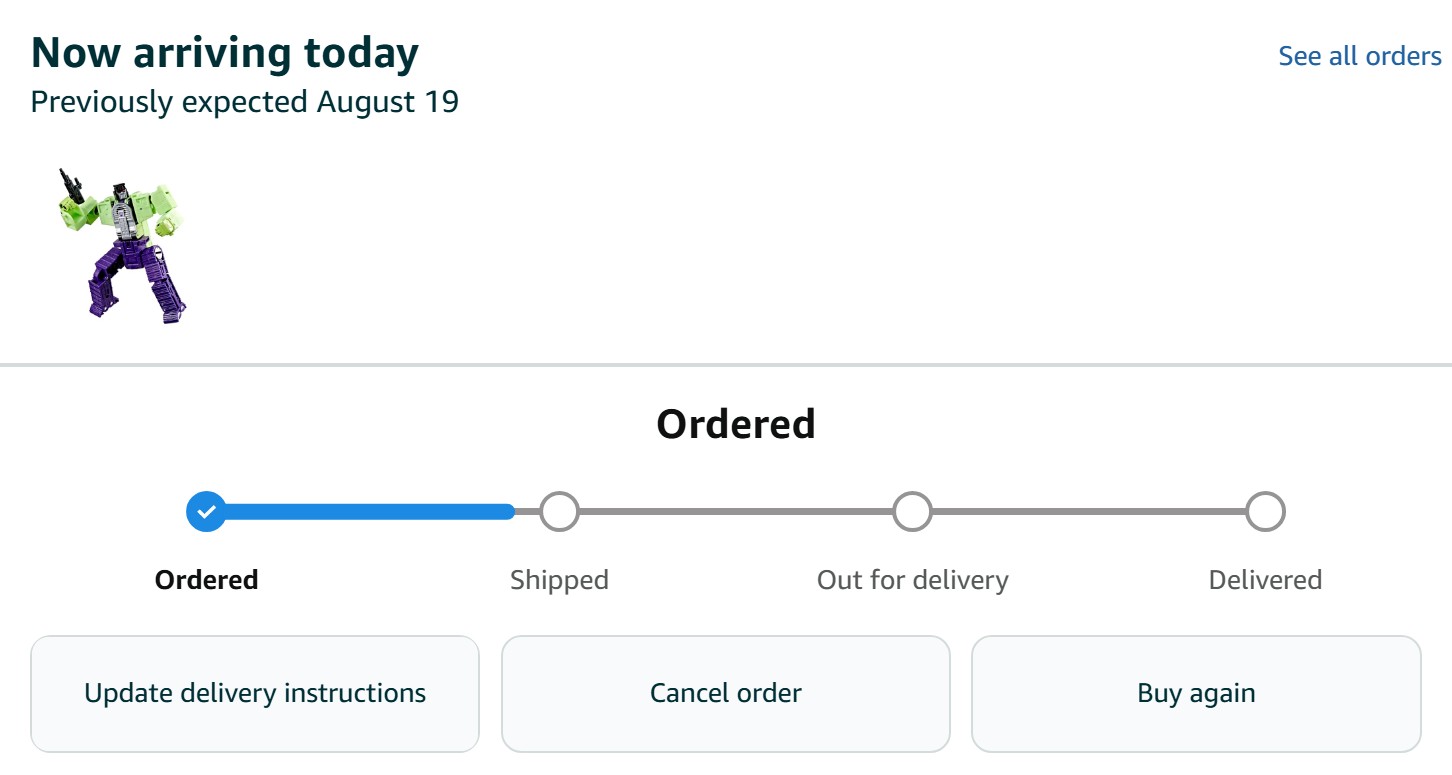
Task: Click the empty Shipped step circle
Action: tap(559, 512)
